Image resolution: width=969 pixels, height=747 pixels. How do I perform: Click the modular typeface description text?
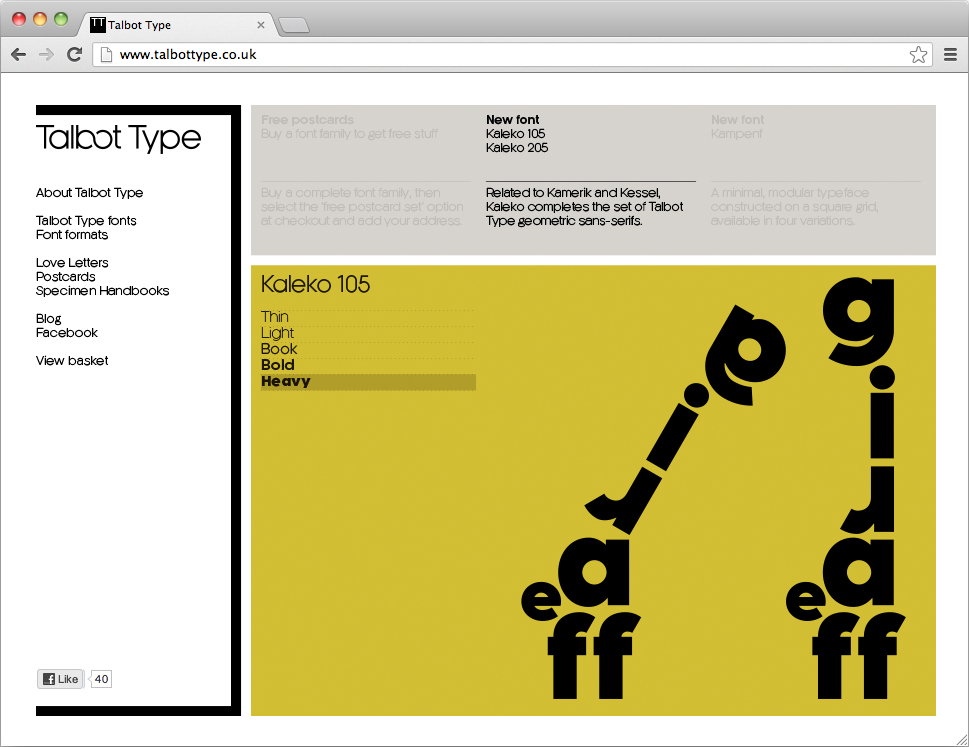click(795, 207)
